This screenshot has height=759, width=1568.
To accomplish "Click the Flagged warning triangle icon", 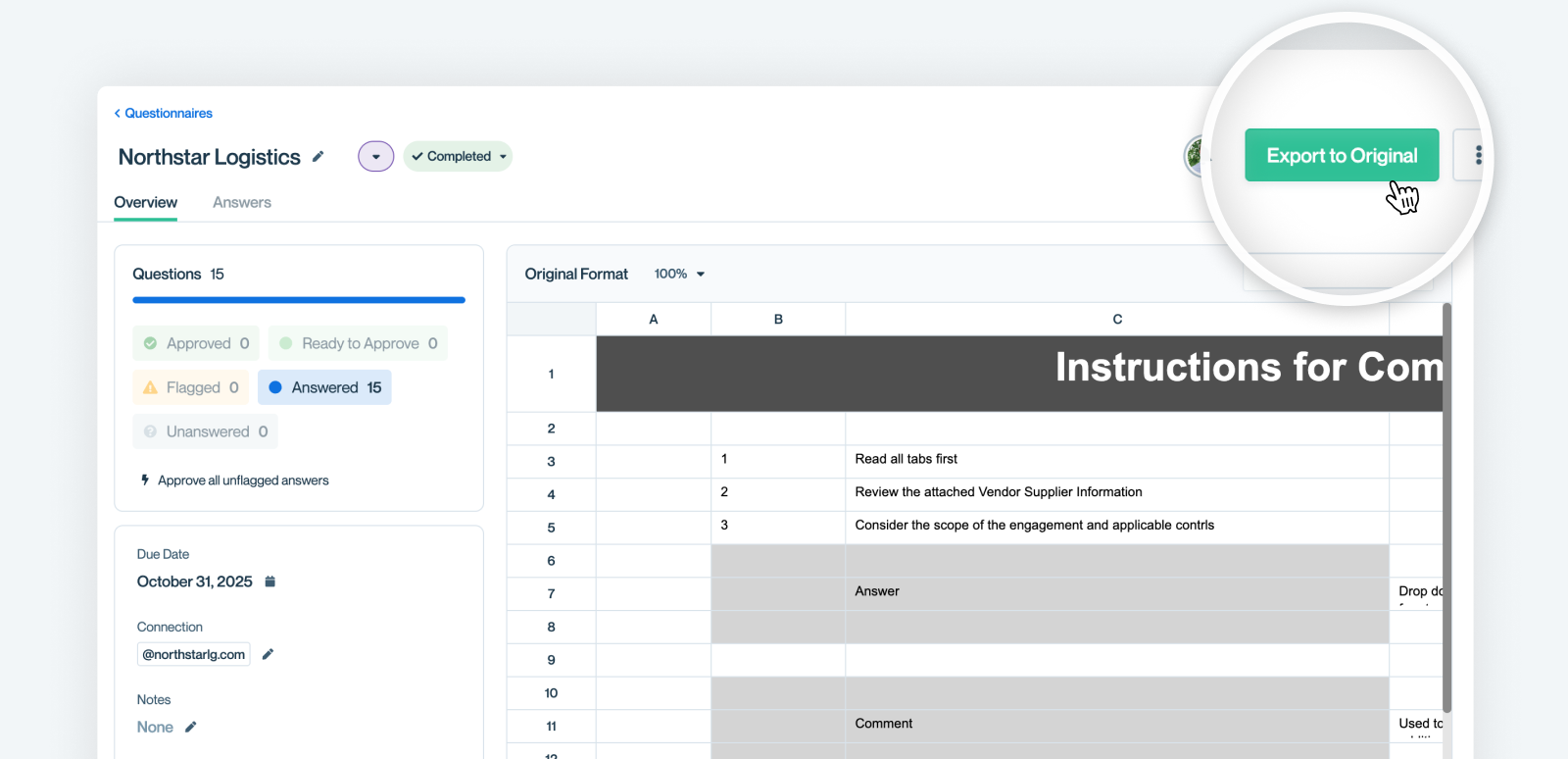I will (150, 387).
